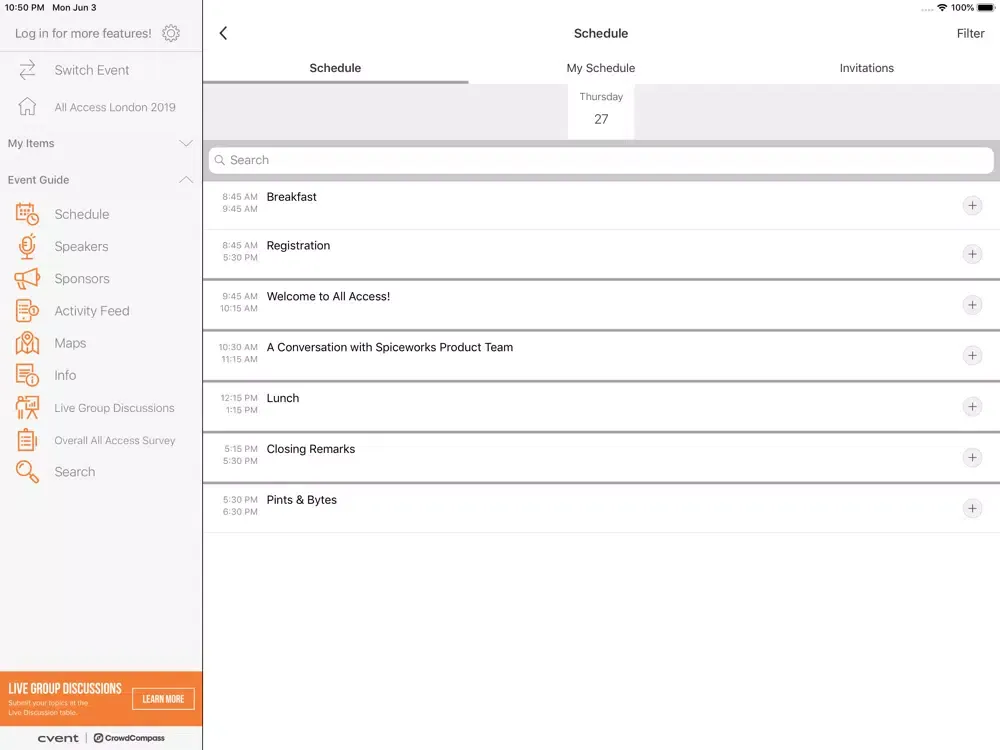Open settings gear in sidebar header

coord(171,33)
